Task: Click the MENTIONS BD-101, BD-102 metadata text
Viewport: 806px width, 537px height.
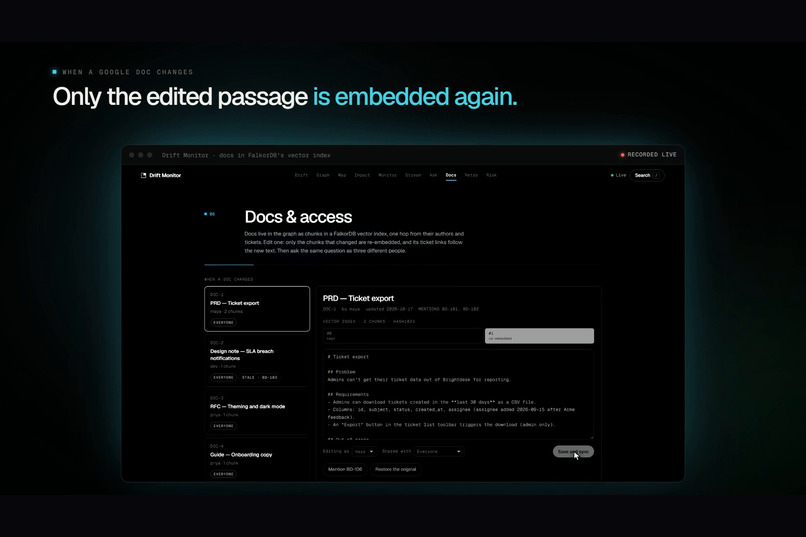Action: tap(448, 309)
